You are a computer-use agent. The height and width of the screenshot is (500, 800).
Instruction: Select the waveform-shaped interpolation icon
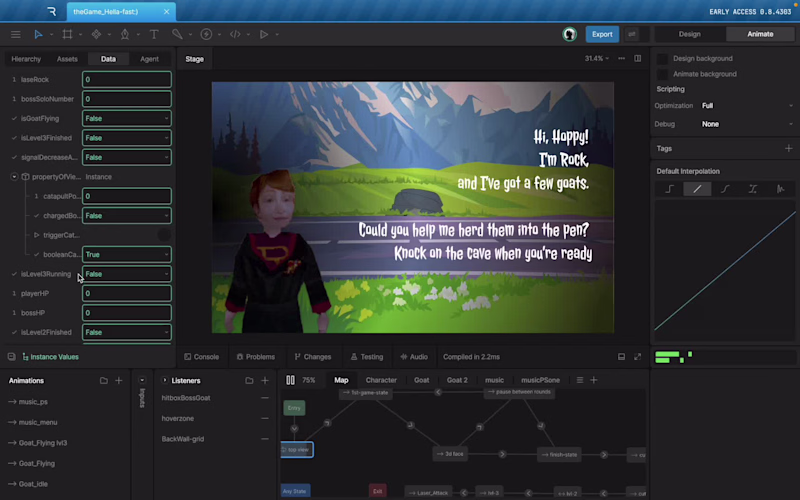(781, 189)
